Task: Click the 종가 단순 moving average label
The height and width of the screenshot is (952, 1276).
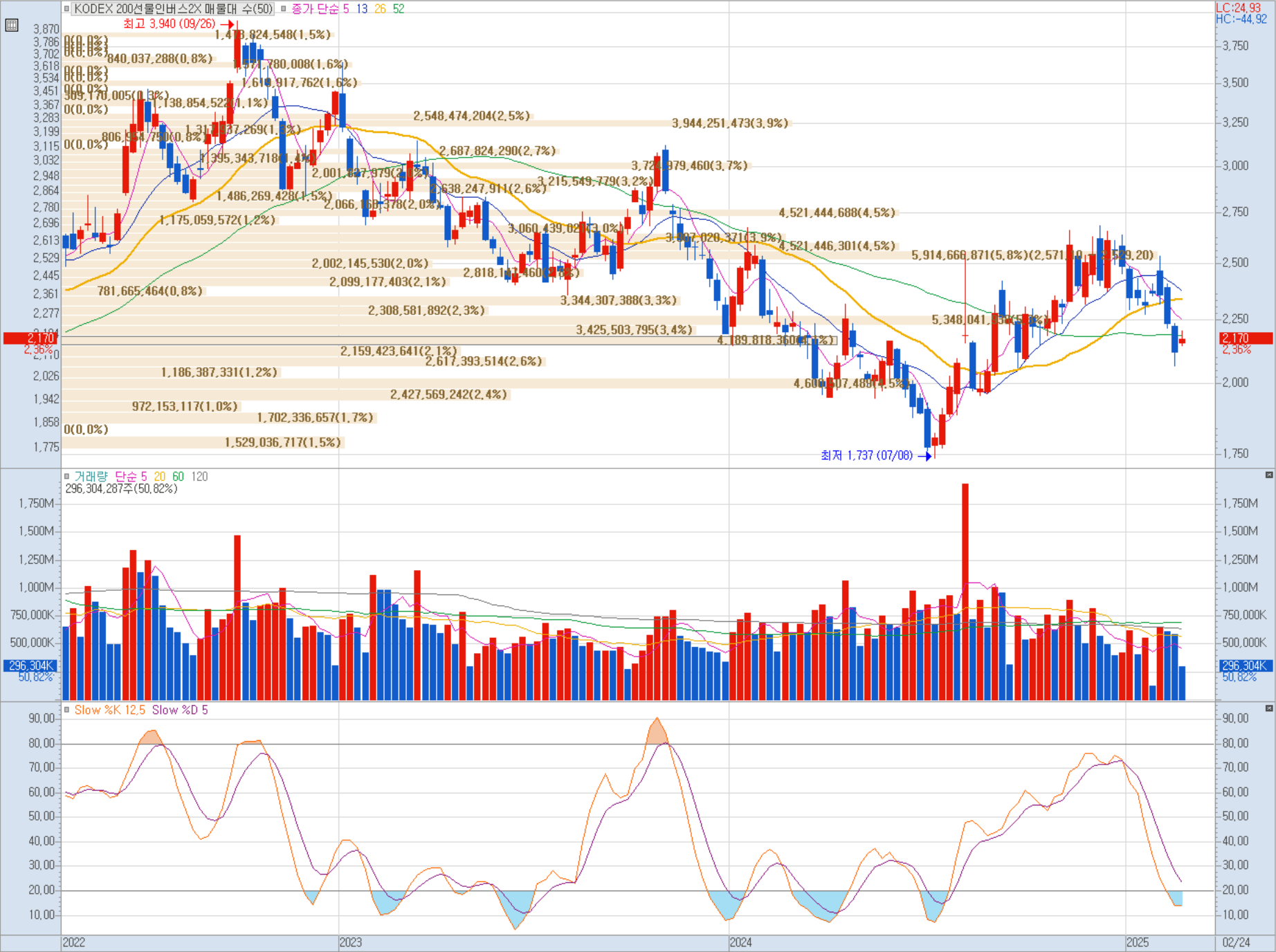Action: click(x=315, y=9)
